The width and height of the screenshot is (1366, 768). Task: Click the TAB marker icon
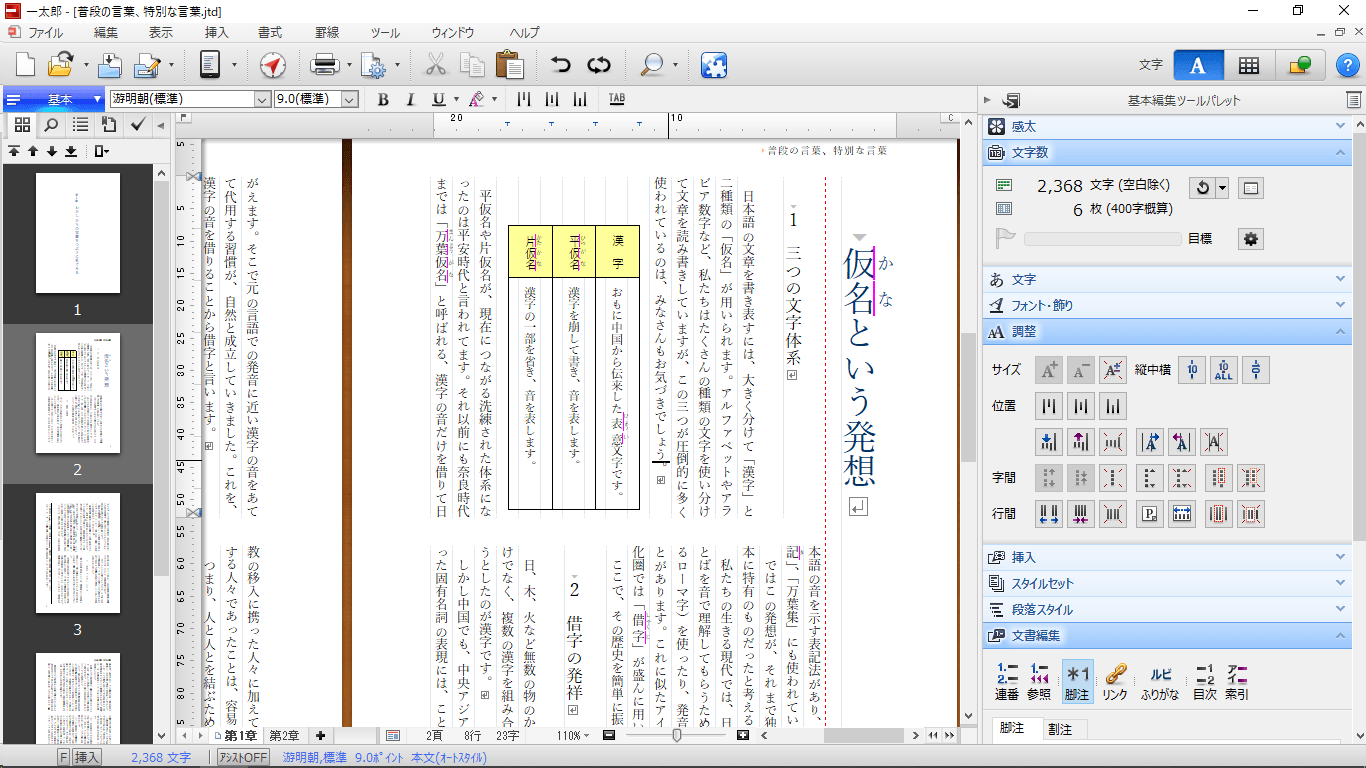[x=617, y=99]
